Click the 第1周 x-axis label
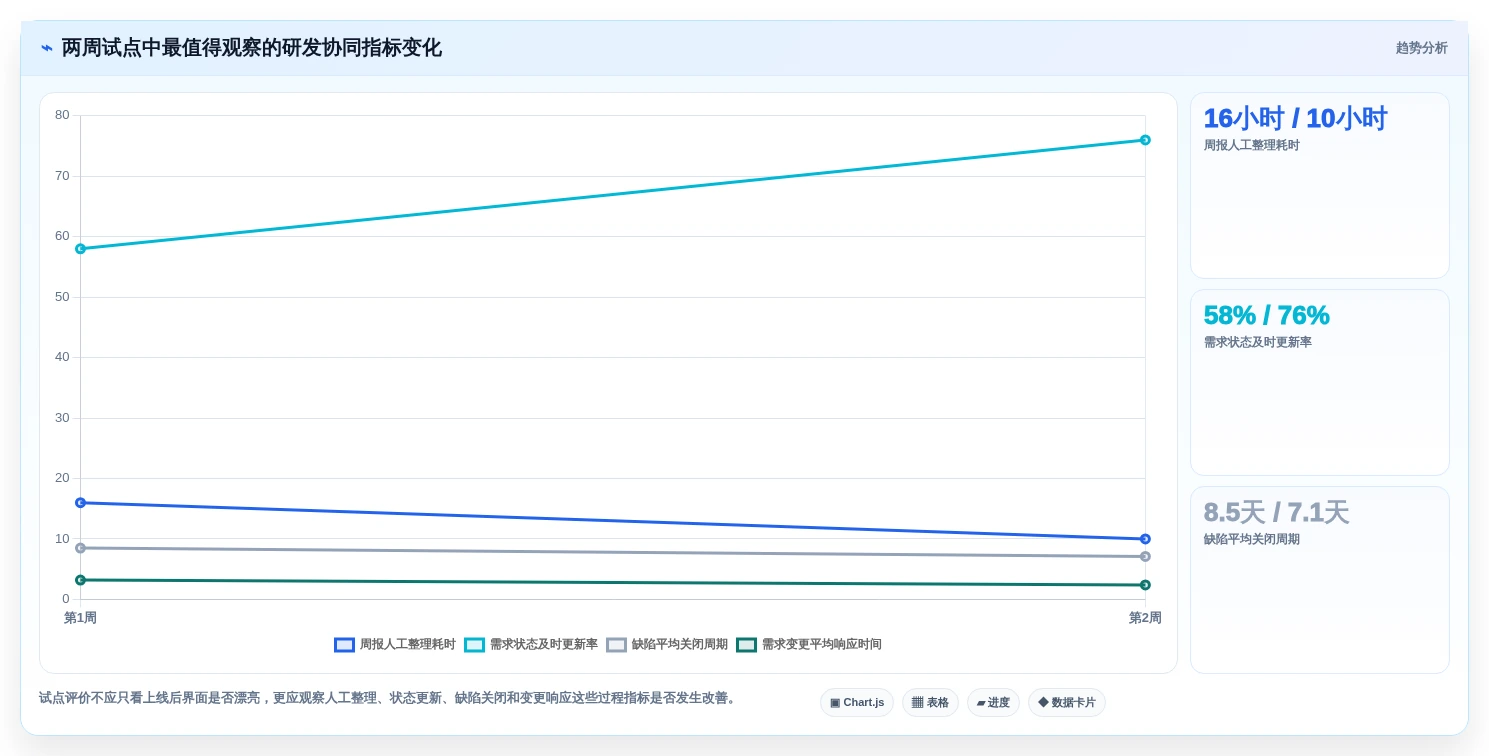Screen dimensions: 1489x756 tap(80, 619)
